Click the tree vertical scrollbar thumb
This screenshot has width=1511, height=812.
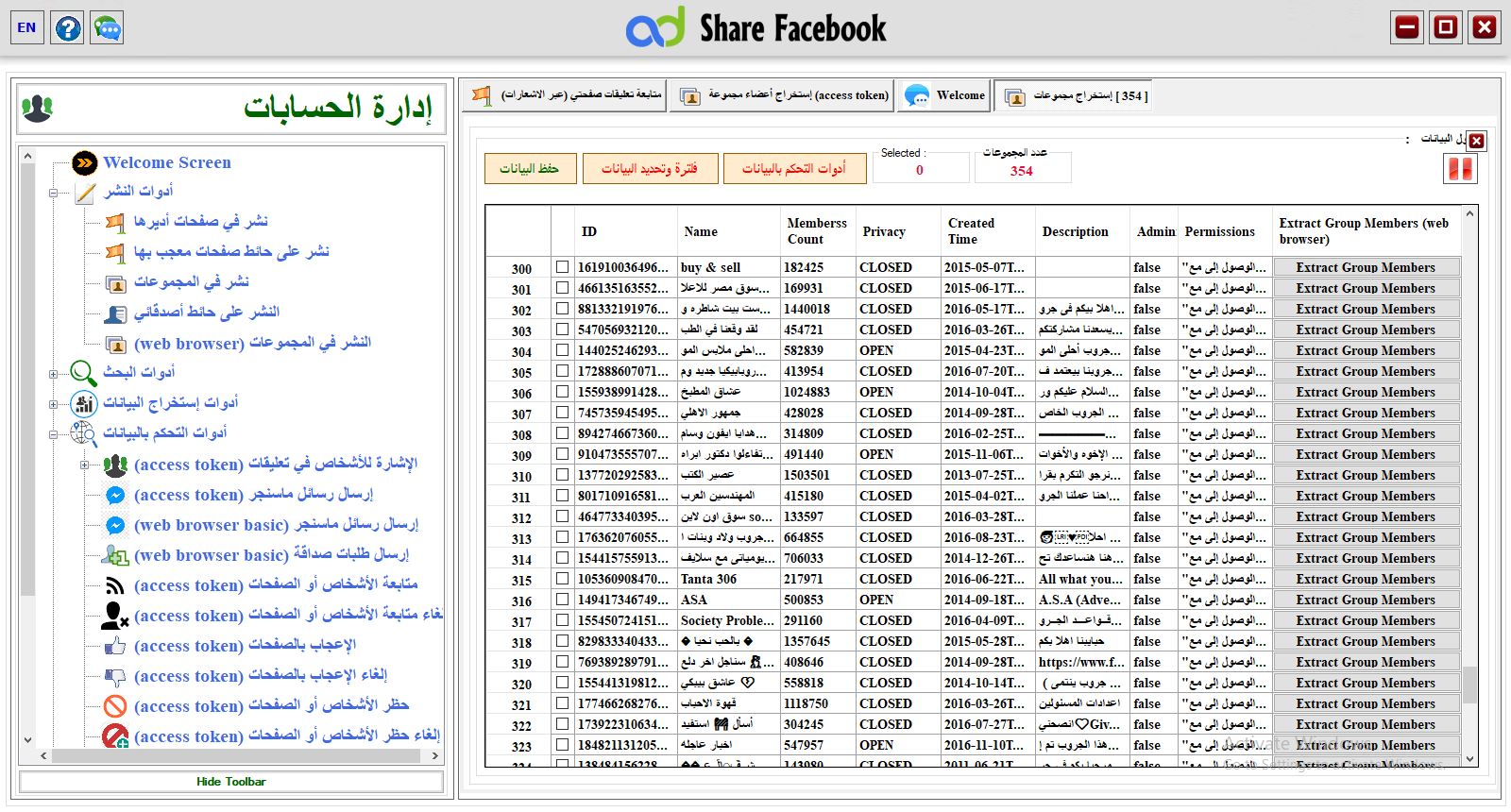click(x=27, y=380)
